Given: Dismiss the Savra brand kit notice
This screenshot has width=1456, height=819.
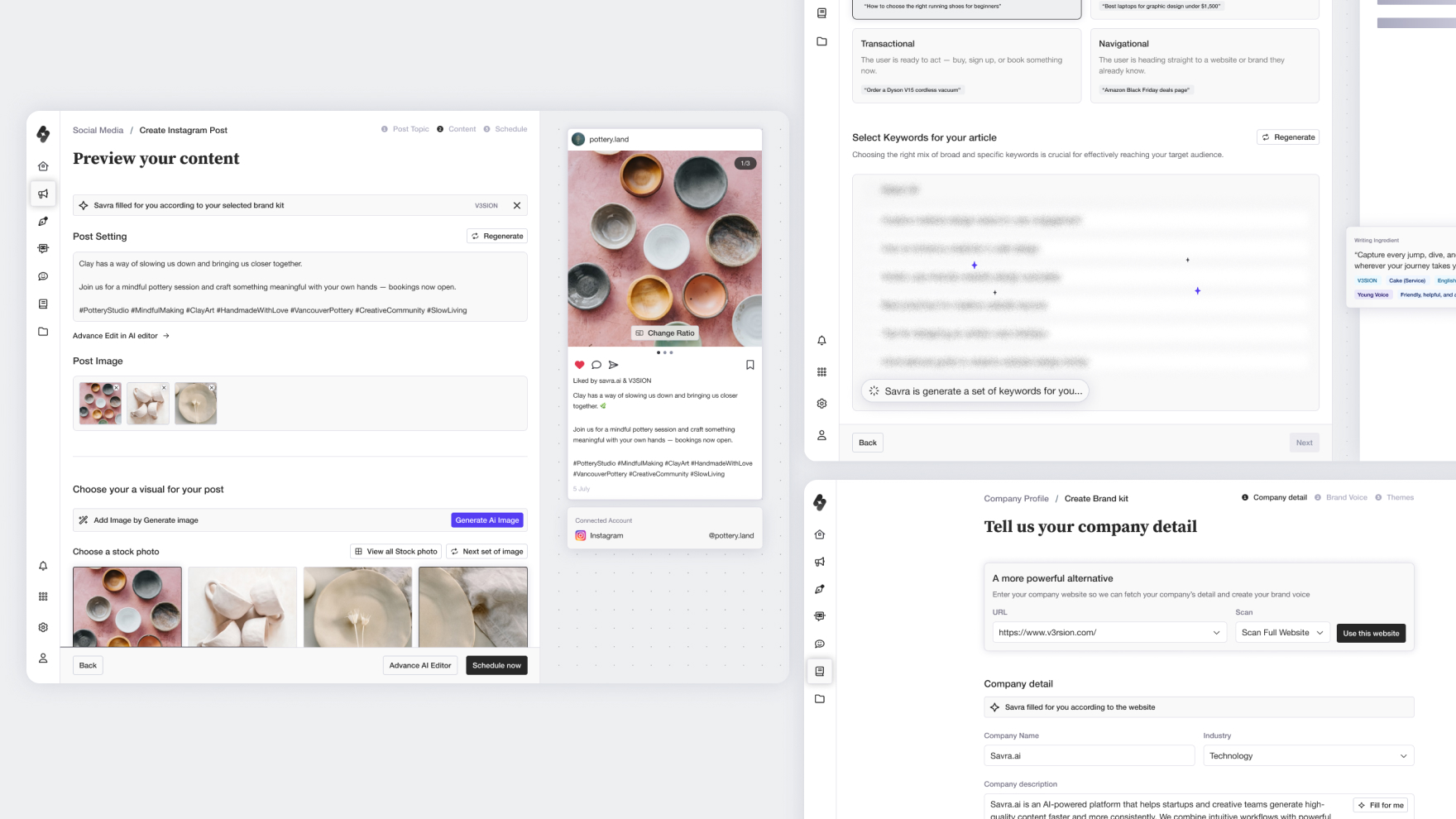Looking at the screenshot, I should pos(517,205).
